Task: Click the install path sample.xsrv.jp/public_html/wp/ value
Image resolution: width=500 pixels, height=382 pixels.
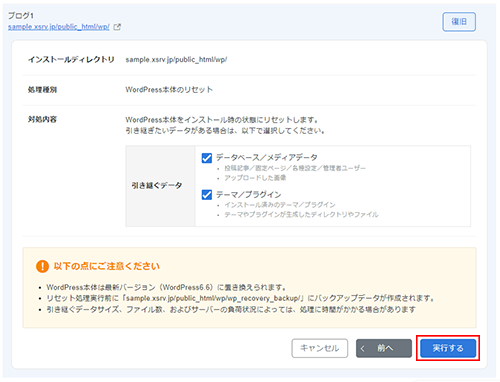Action: tap(176, 59)
